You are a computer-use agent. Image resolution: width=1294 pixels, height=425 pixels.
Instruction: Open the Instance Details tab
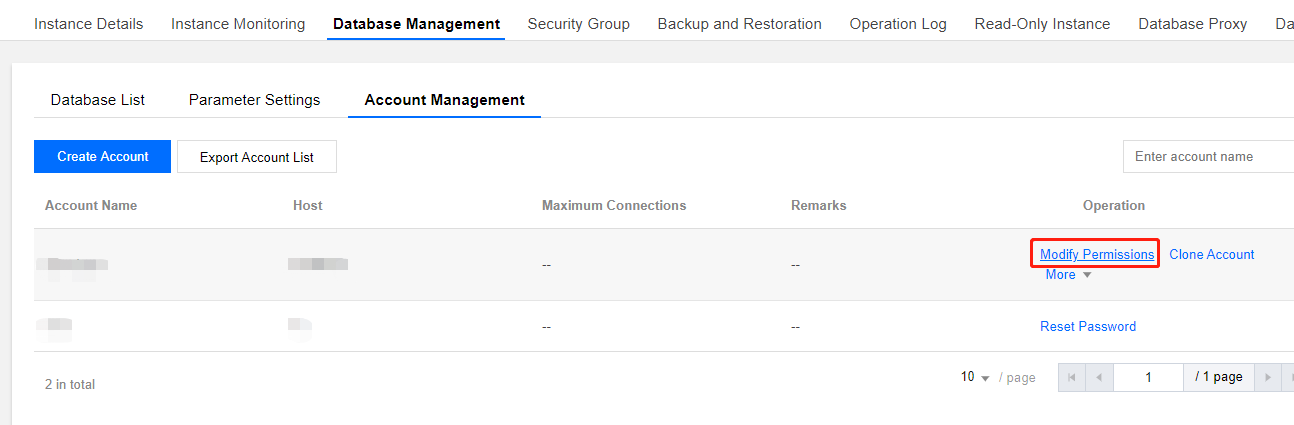click(89, 24)
